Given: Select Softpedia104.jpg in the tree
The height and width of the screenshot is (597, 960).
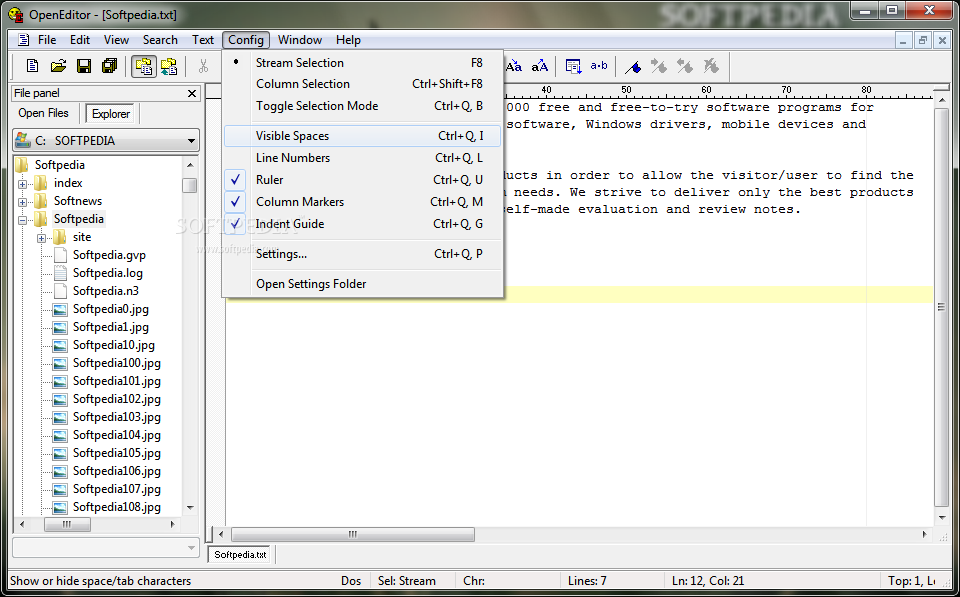Looking at the screenshot, I should [117, 435].
